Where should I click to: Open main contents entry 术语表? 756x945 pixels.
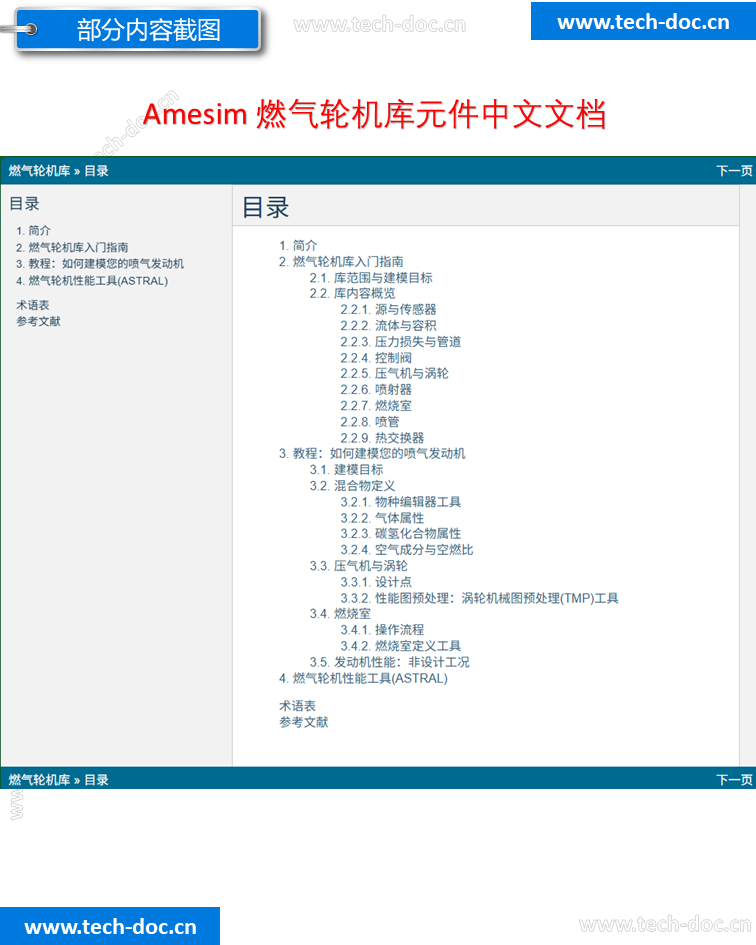tap(297, 706)
